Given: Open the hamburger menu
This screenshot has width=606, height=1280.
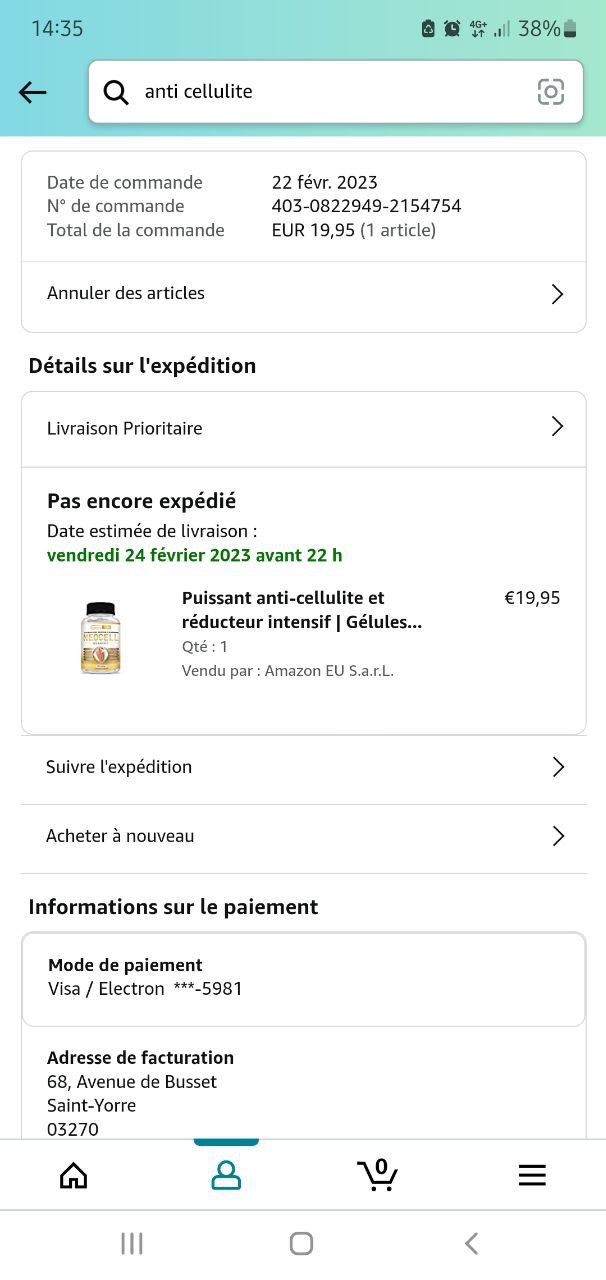Looking at the screenshot, I should 532,1175.
